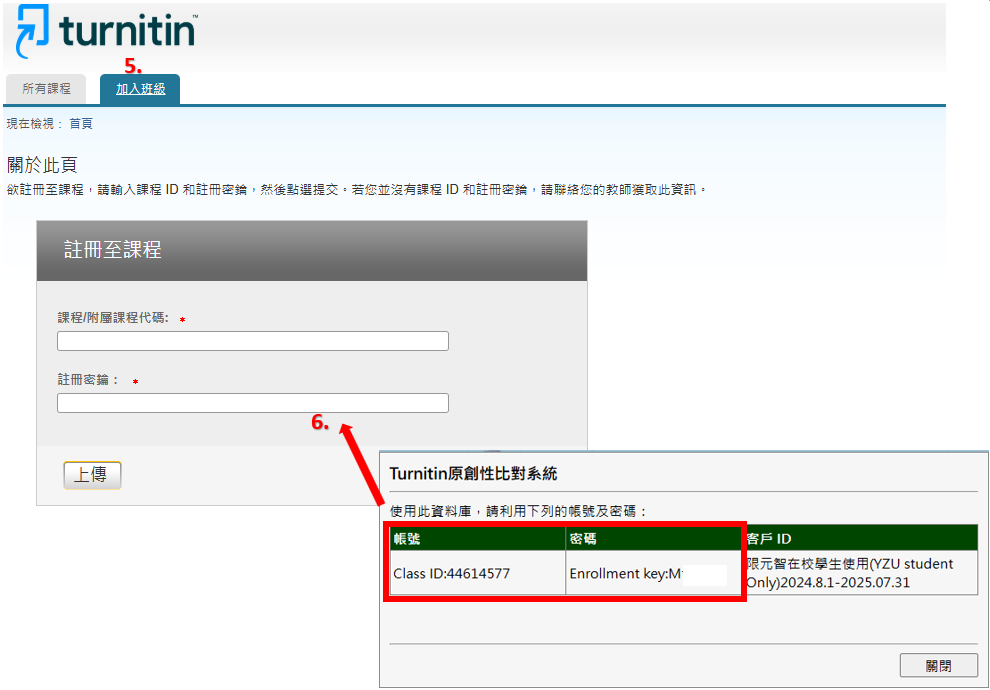Submit the form with the 上傳 button
990x690 pixels.
92,475
